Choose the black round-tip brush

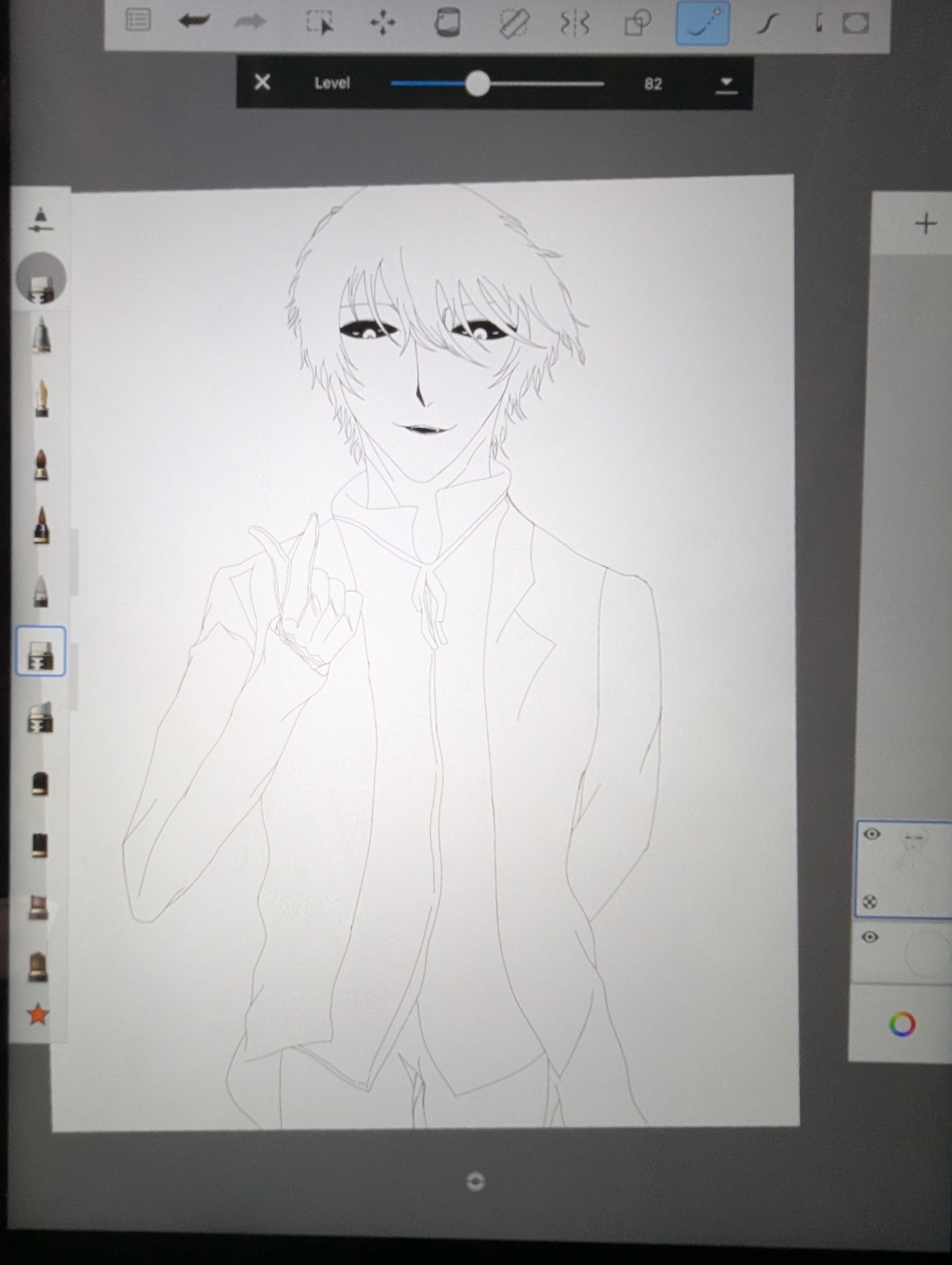[x=39, y=783]
